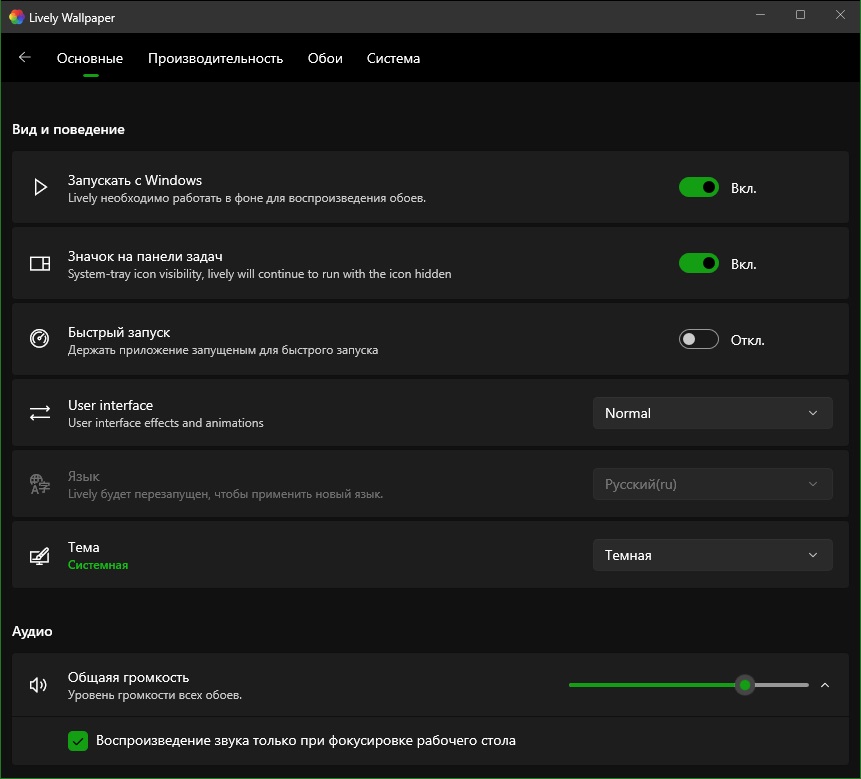861x779 pixels.
Task: Click the language icon beside Язык
Action: (40, 484)
